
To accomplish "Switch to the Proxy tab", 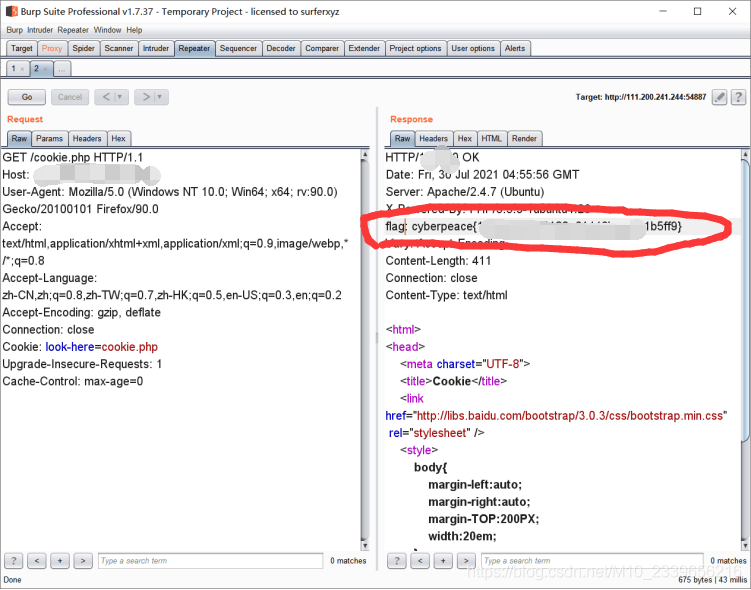I will 52,48.
